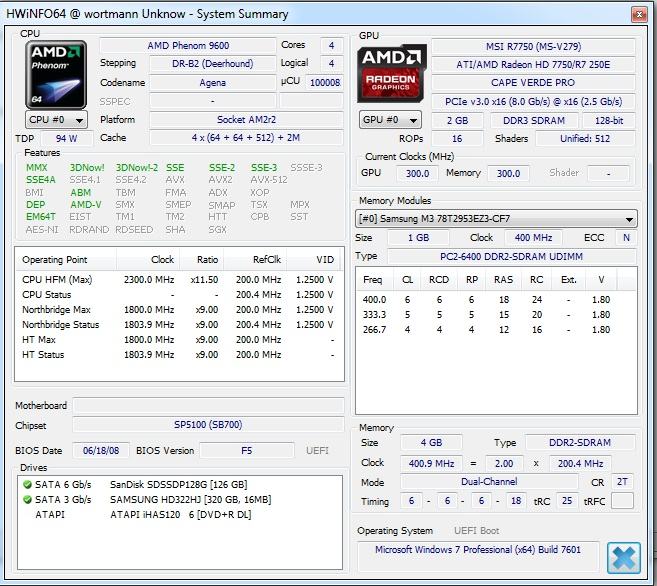Click the 128-bit bus width value
This screenshot has height=586, width=657.
point(609,121)
